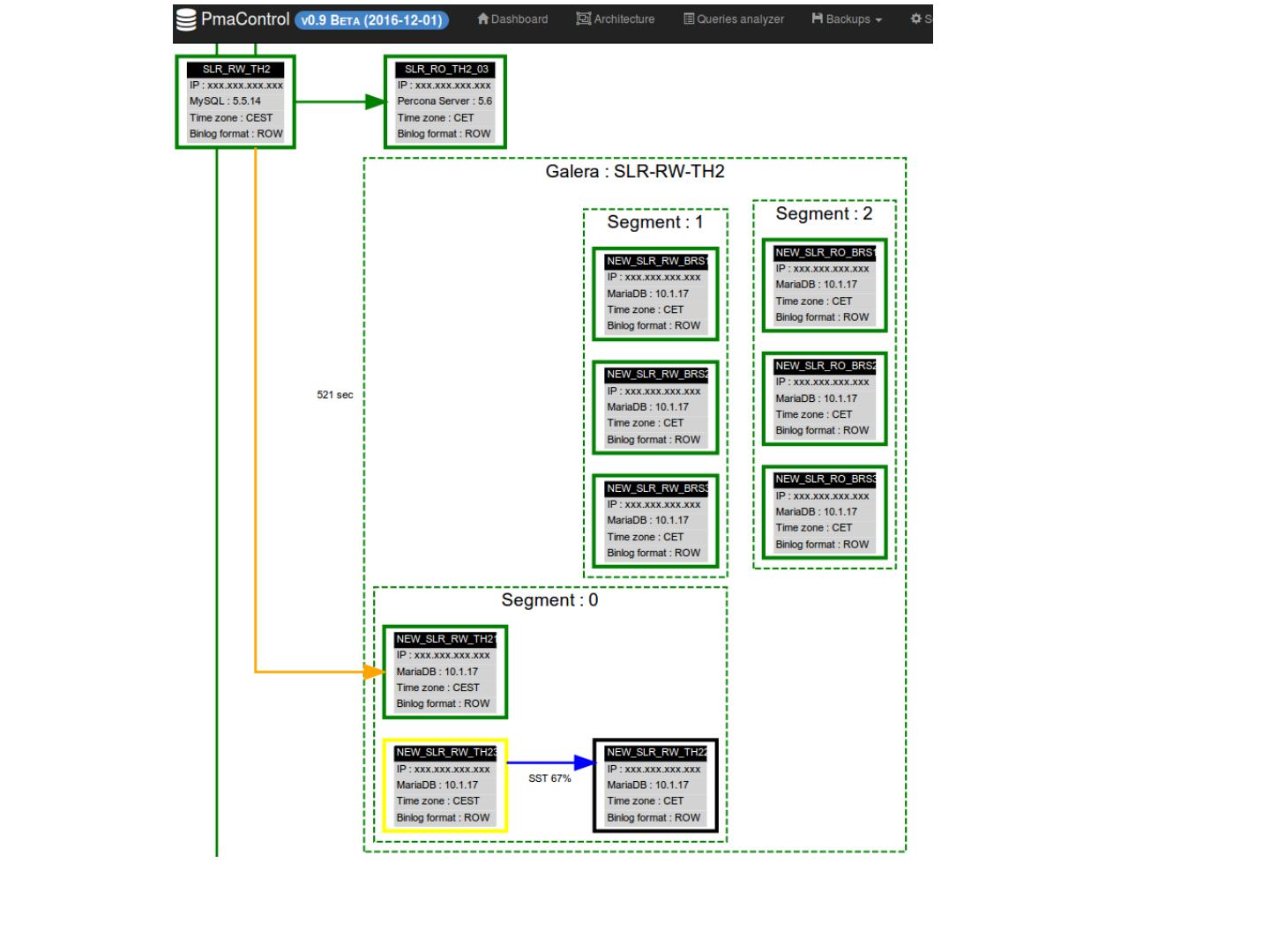Screen dimensions: 1270x952
Task: Click the v0.9 Beta (2016-12-01) version badge
Action: coord(371,19)
